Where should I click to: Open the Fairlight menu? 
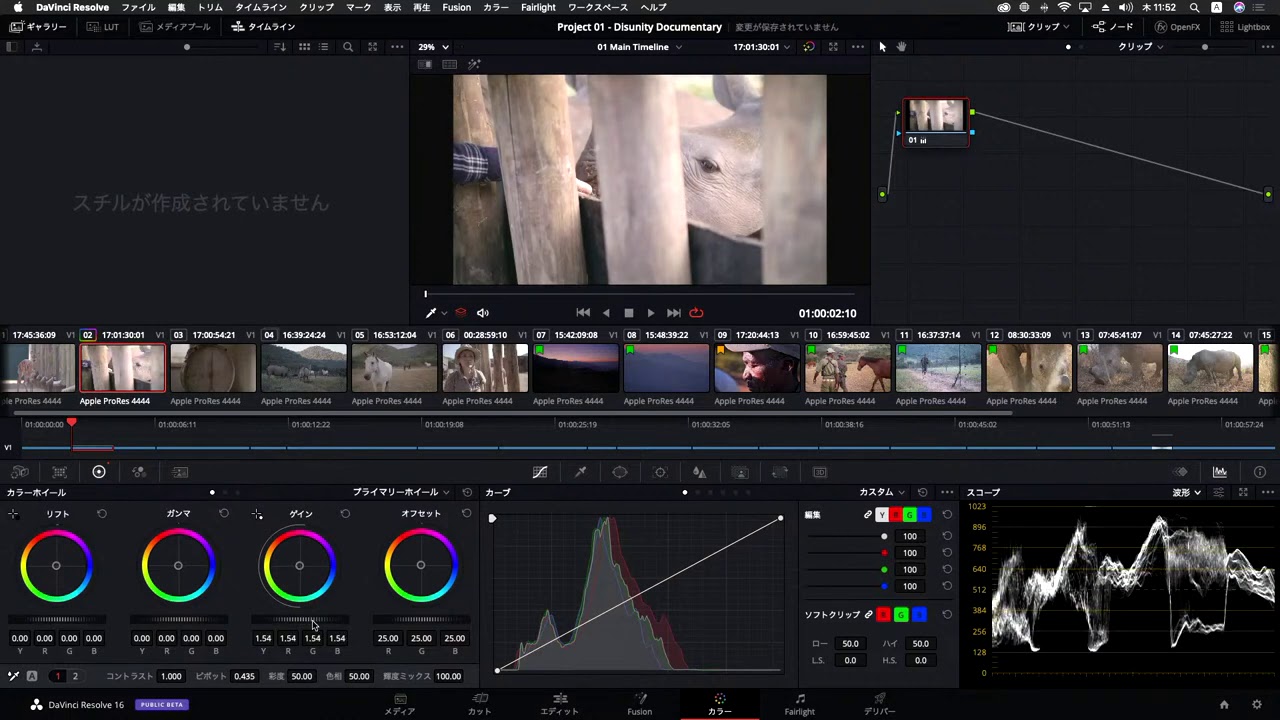538,7
